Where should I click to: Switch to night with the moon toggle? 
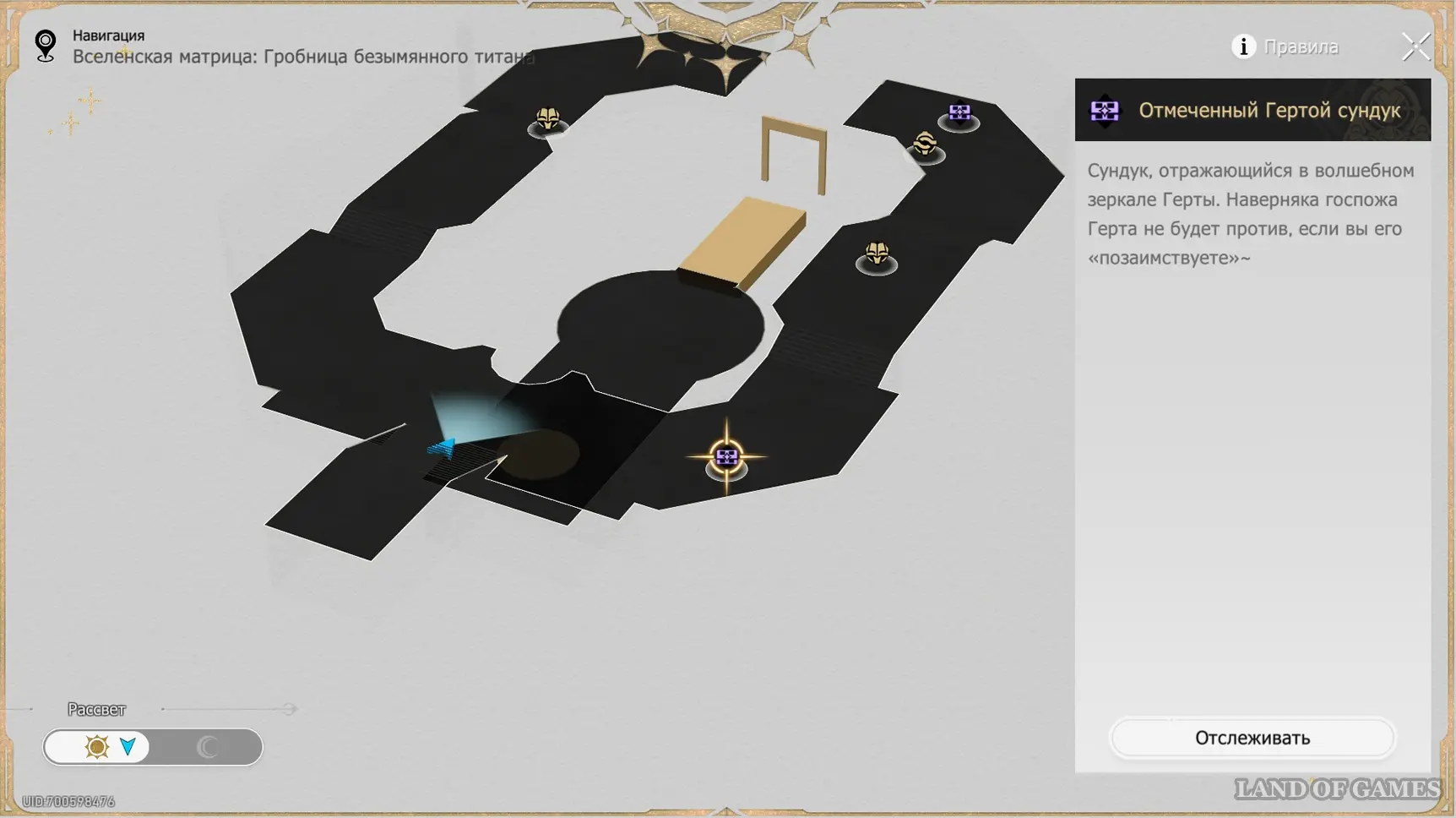[x=207, y=747]
